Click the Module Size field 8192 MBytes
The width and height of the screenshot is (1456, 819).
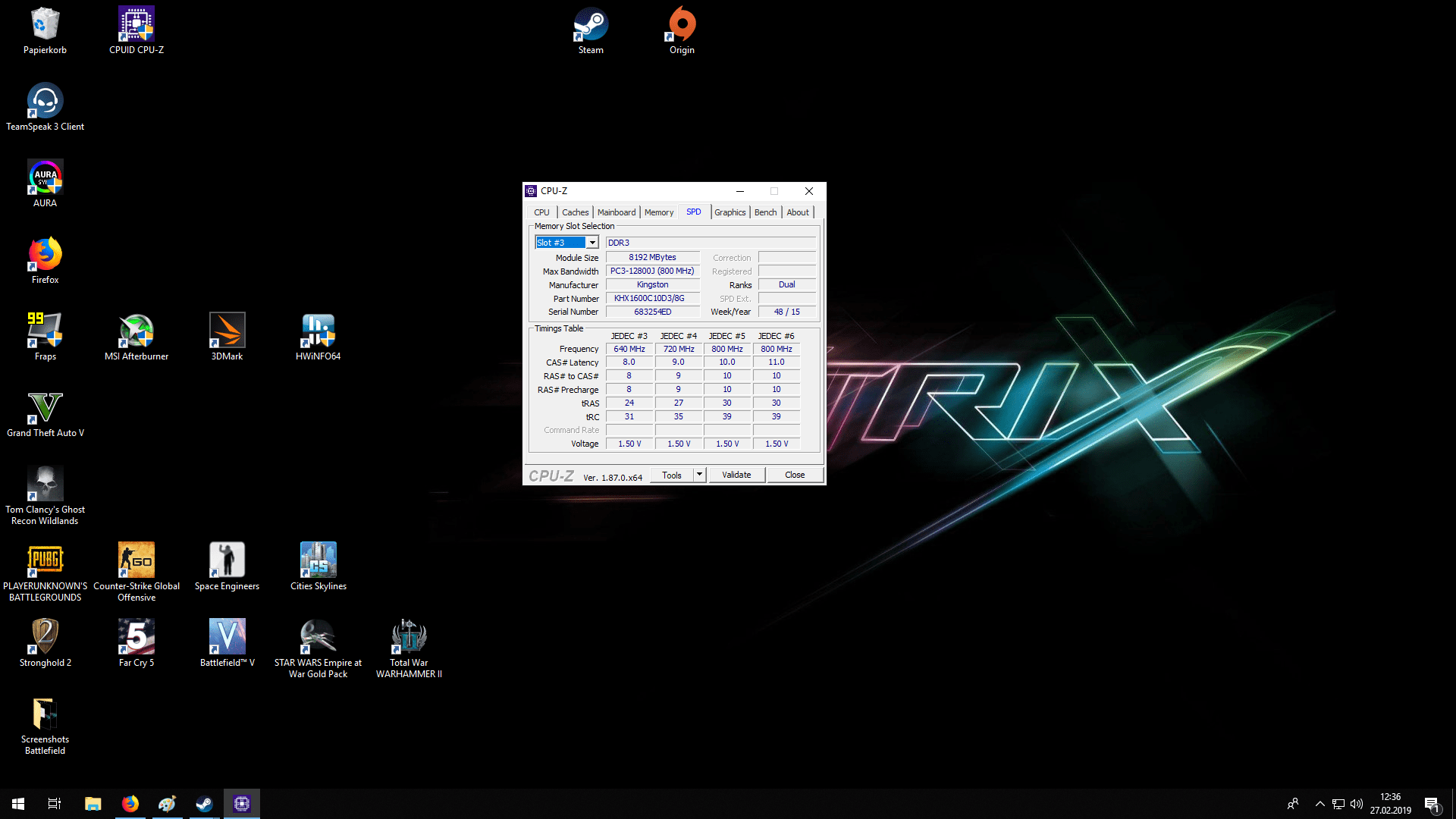click(x=652, y=257)
